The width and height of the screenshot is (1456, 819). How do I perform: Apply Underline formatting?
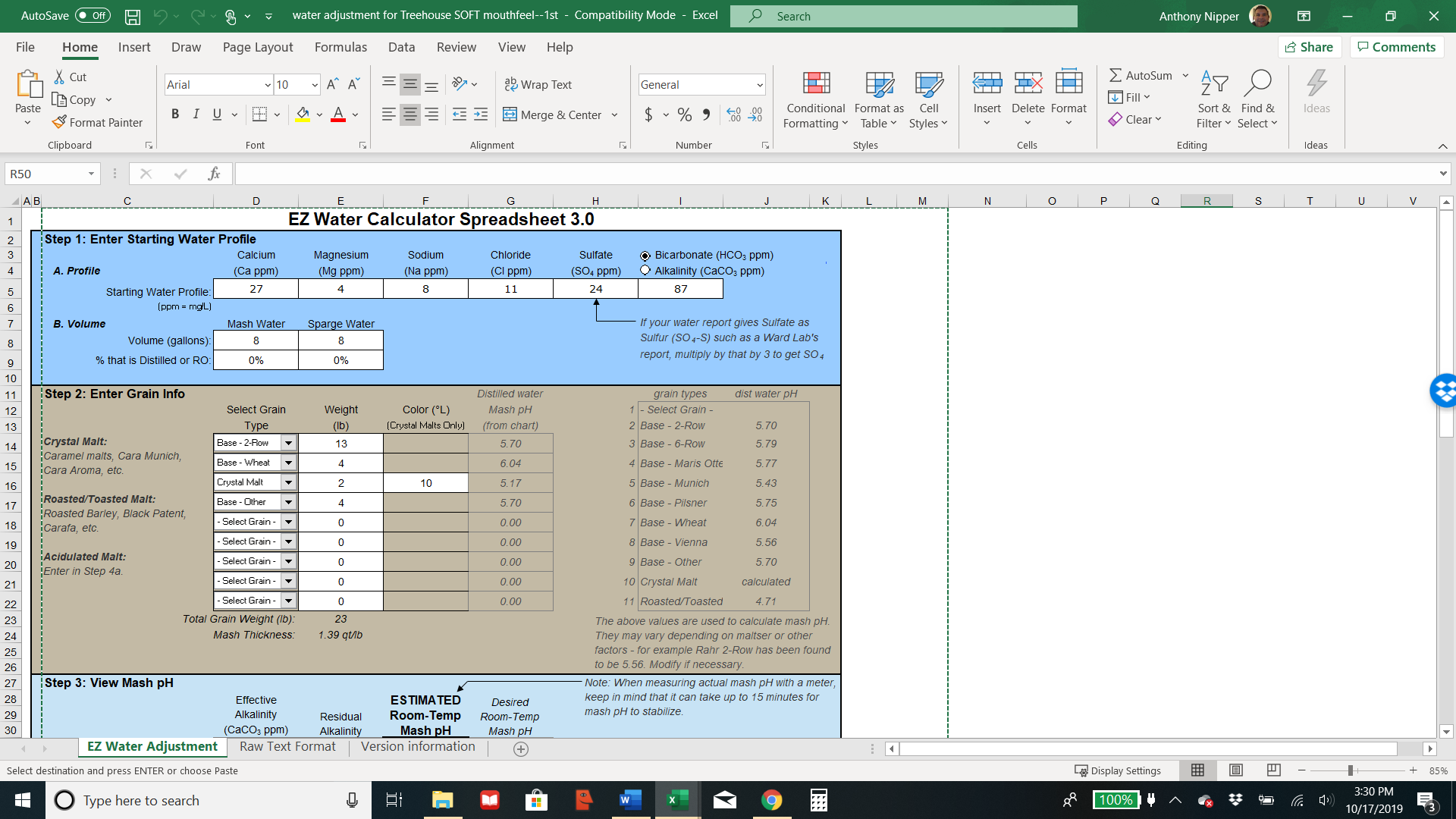pyautogui.click(x=217, y=115)
